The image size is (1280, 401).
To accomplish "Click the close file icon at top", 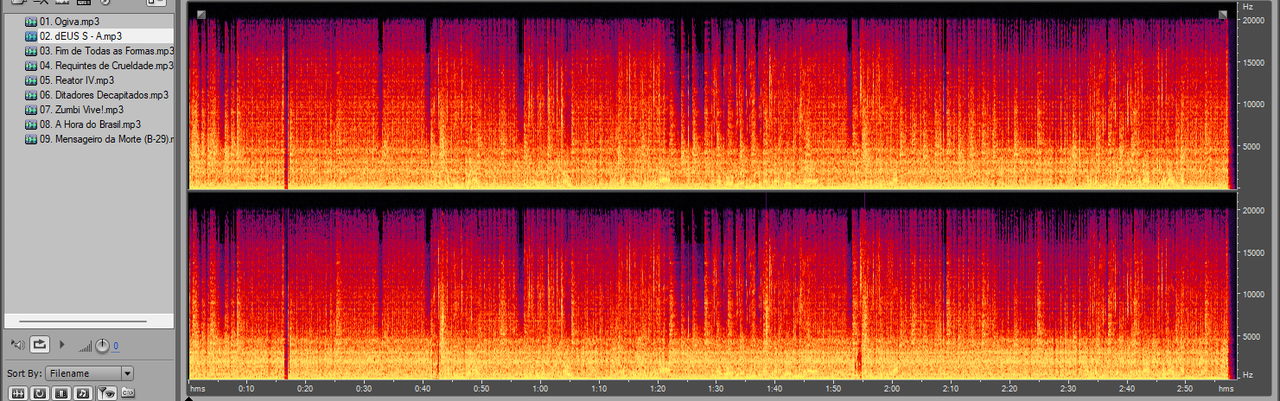I will (40, 3).
